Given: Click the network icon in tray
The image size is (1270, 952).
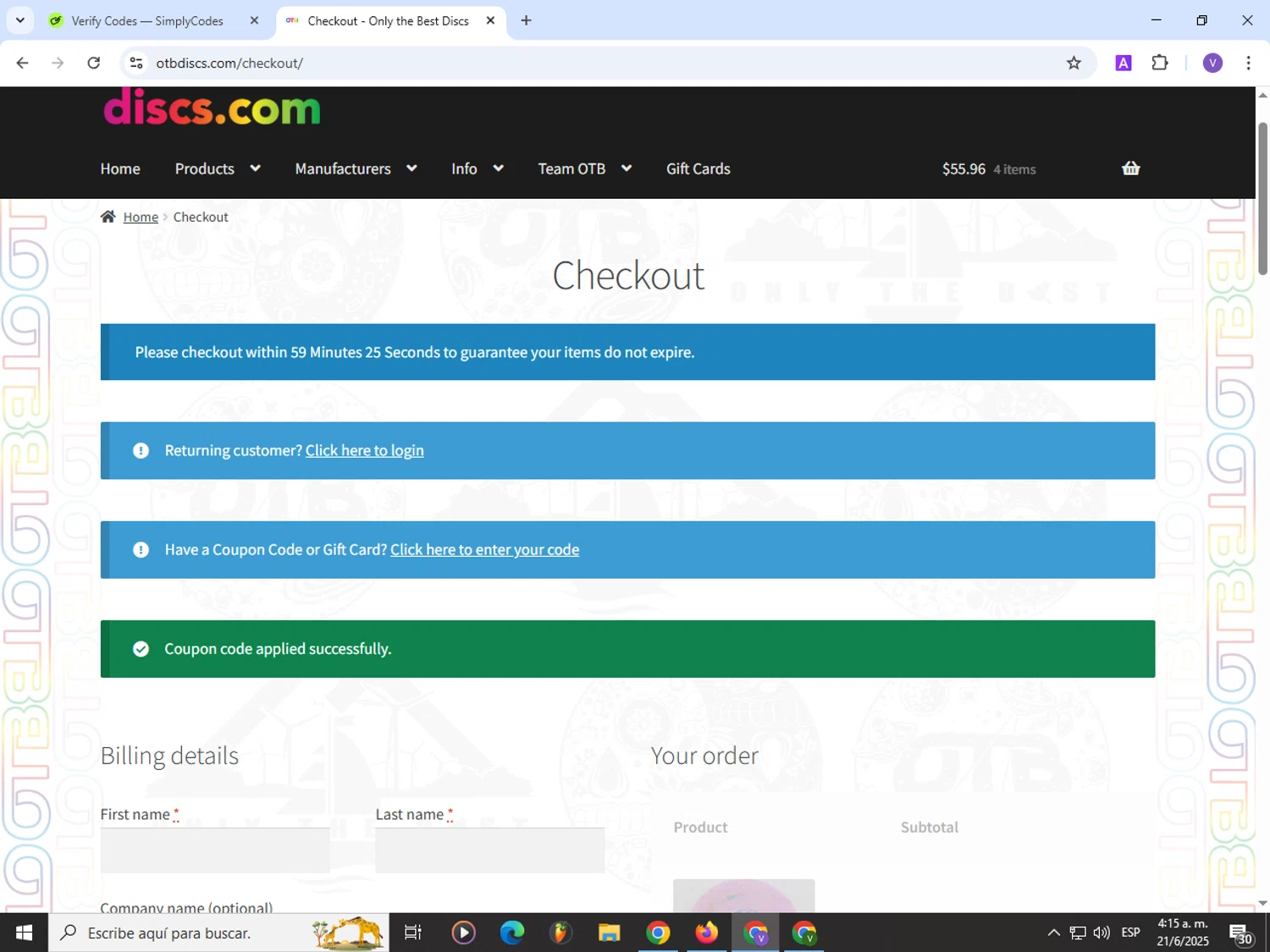Looking at the screenshot, I should [x=1078, y=933].
